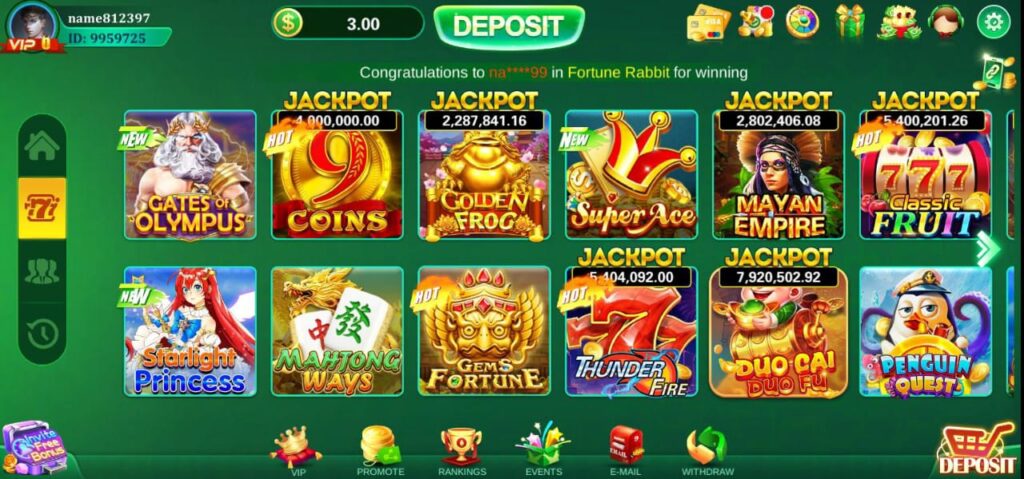Image resolution: width=1024 pixels, height=479 pixels.
Task: Open the EVENTS gift icon
Action: pyautogui.click(x=543, y=444)
